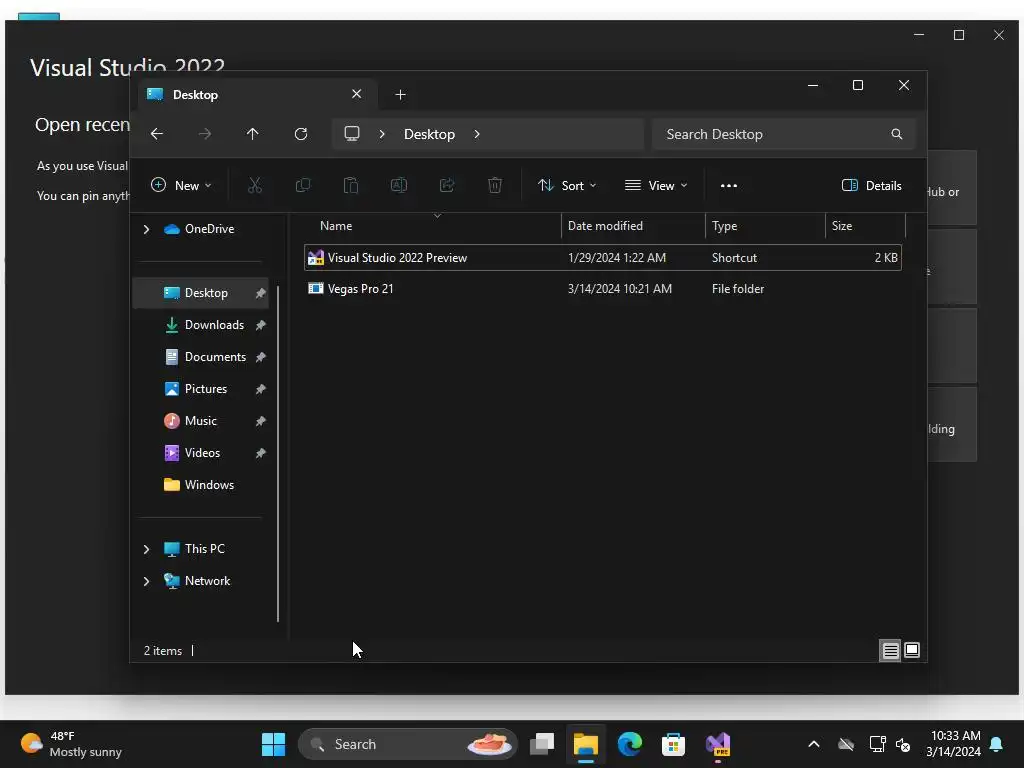Click the search magnifier in Search Desktop
This screenshot has width=1024, height=768.
(x=897, y=134)
